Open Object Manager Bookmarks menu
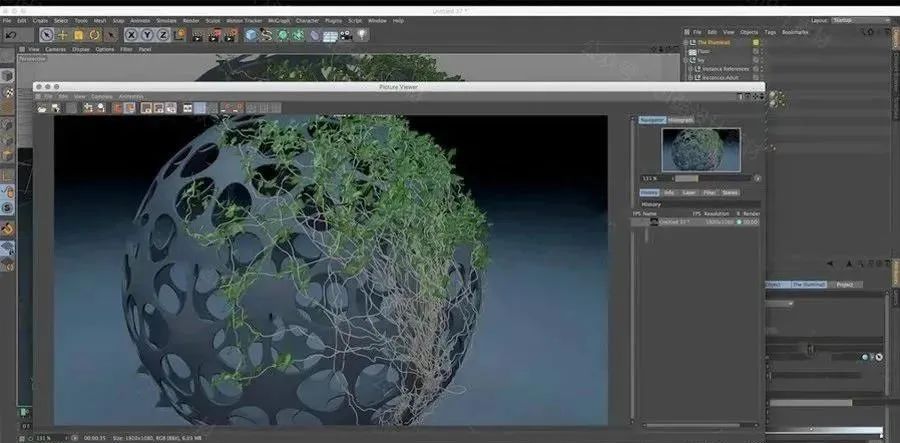 (795, 33)
